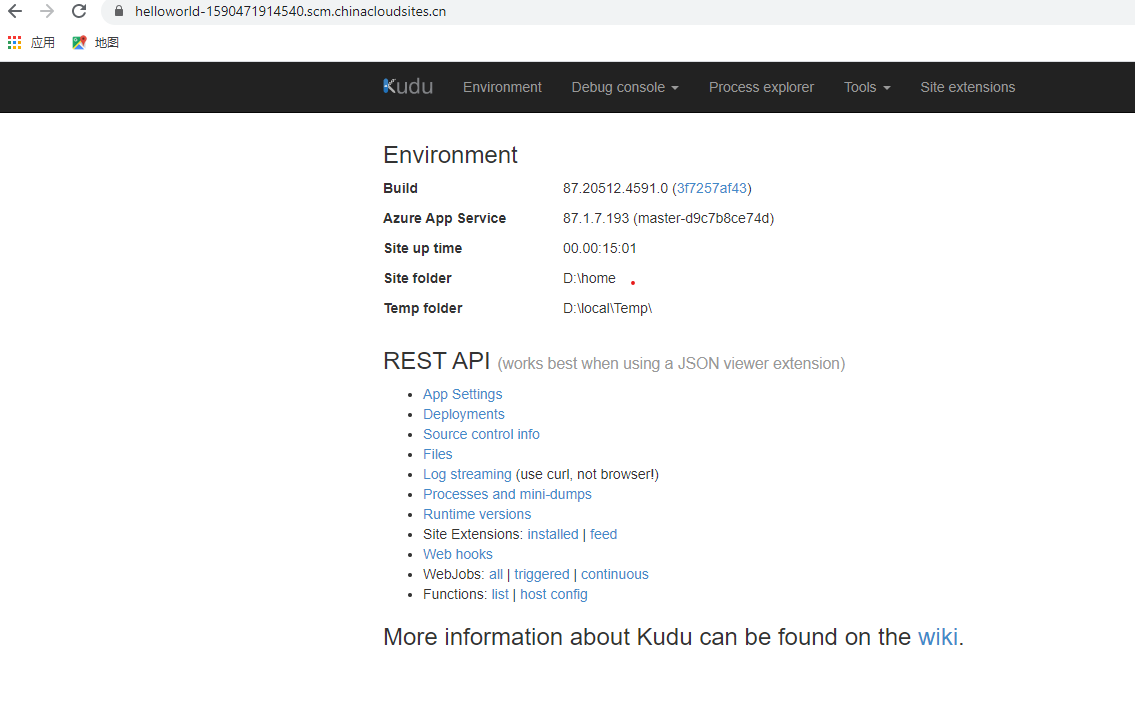Open the Files link

tap(438, 454)
